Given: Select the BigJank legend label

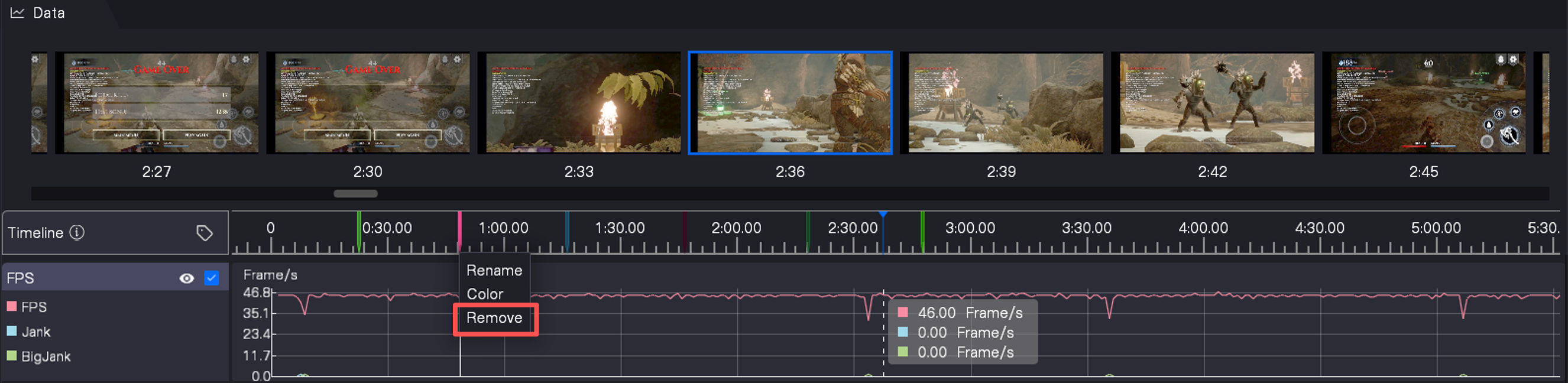Looking at the screenshot, I should pos(46,357).
